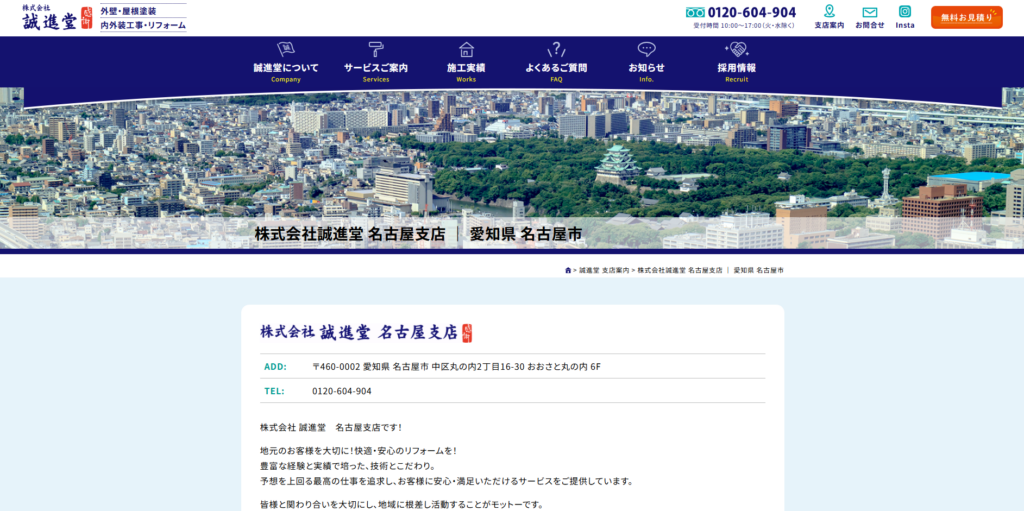Image resolution: width=1024 pixels, height=511 pixels.
Task: Click the 内外装工事・リフォーム tagline text
Action: [143, 25]
